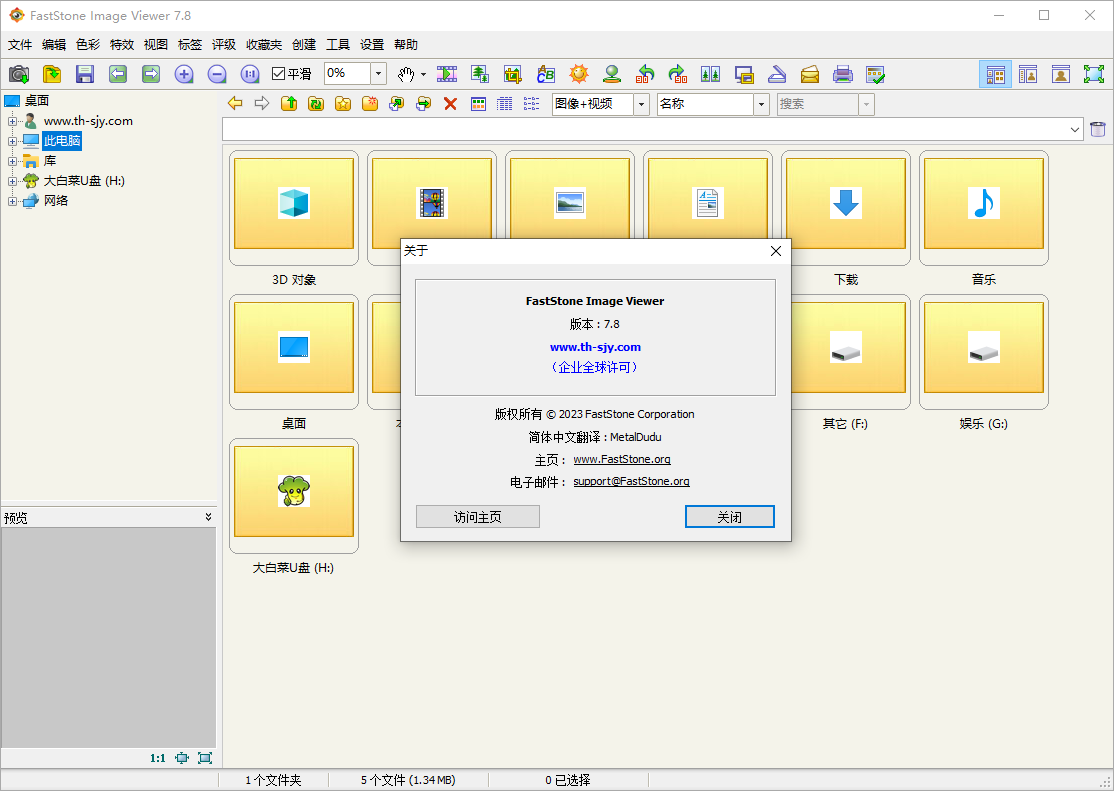Click the favorites star folder icon
Image resolution: width=1114 pixels, height=791 pixels.
coord(343,104)
